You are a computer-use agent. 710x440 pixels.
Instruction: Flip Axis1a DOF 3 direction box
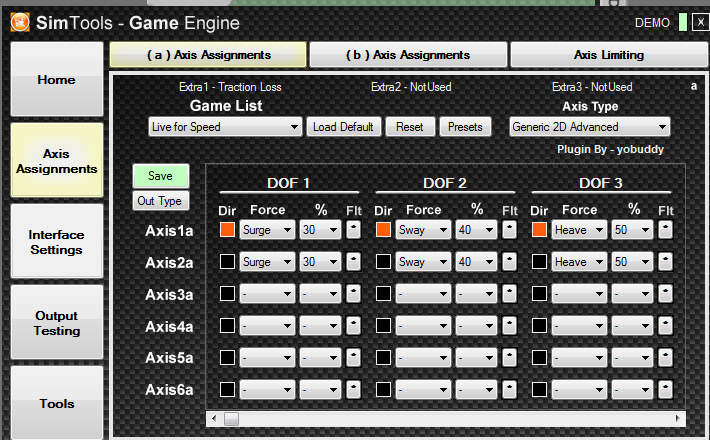point(539,230)
